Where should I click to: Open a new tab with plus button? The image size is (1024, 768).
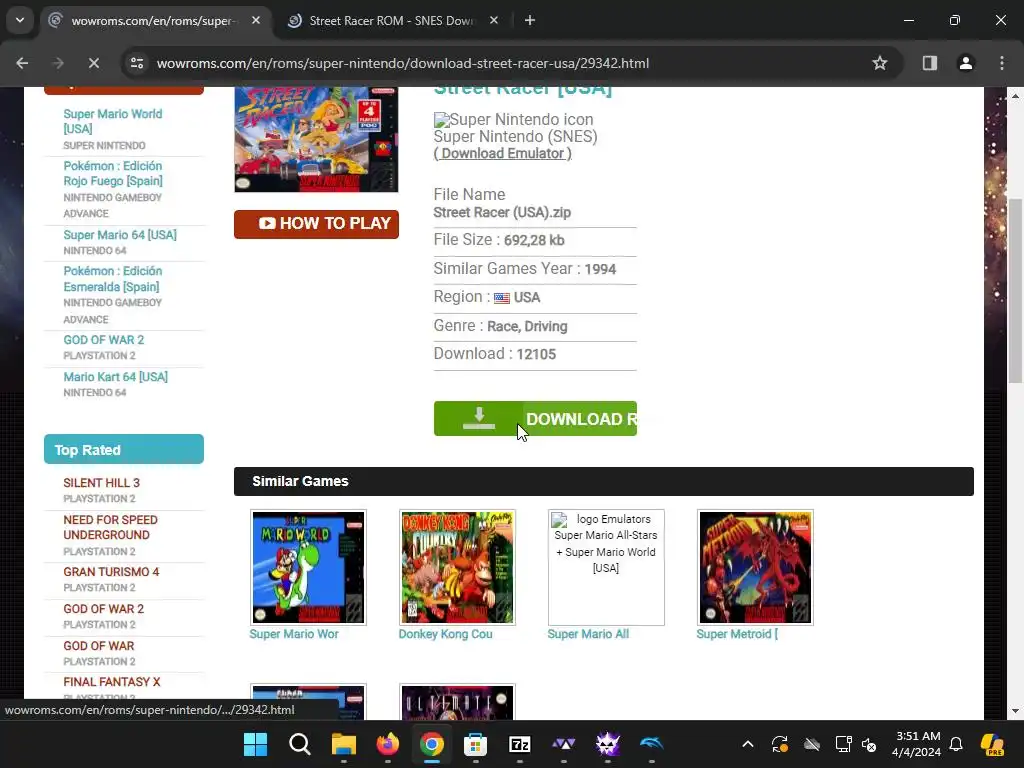click(530, 20)
